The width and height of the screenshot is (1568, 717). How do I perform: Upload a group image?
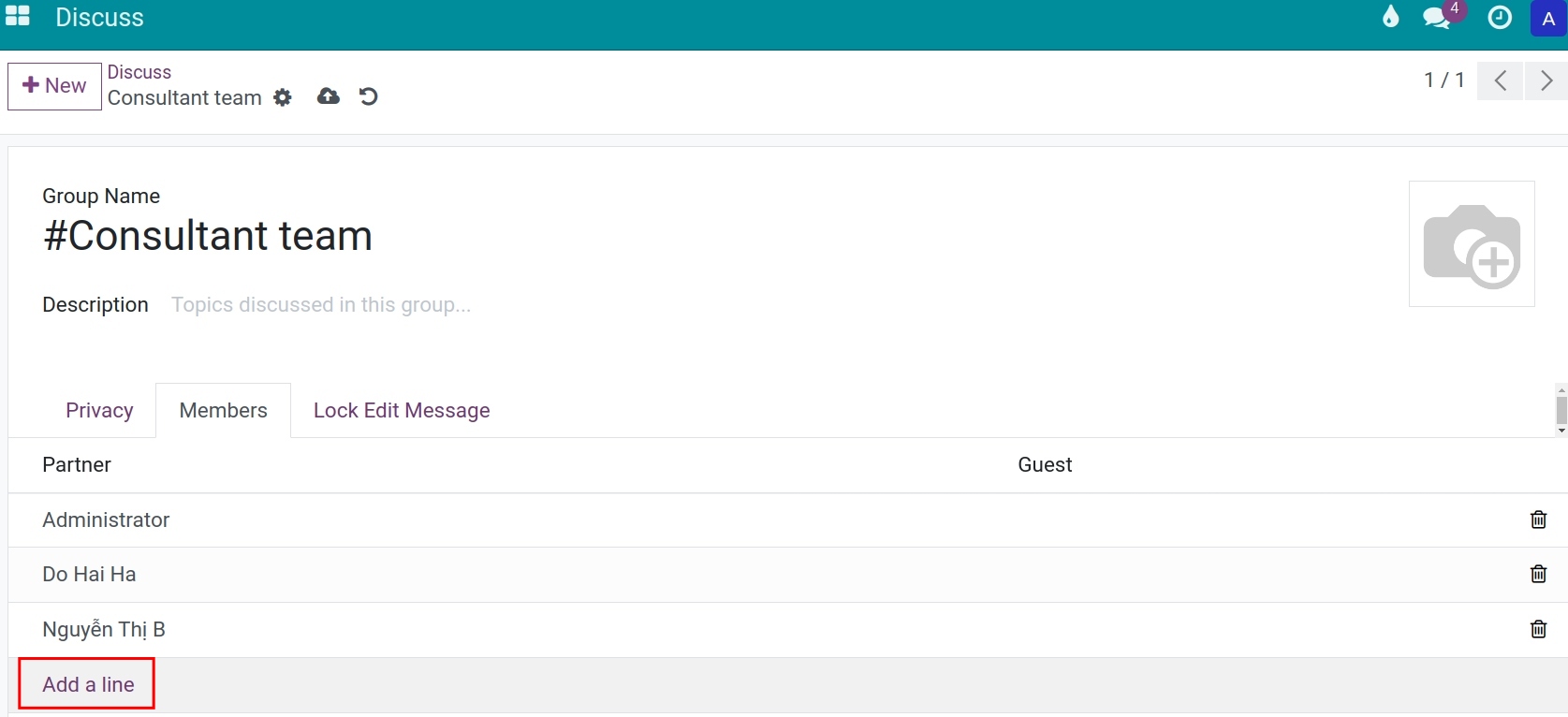[x=1472, y=244]
